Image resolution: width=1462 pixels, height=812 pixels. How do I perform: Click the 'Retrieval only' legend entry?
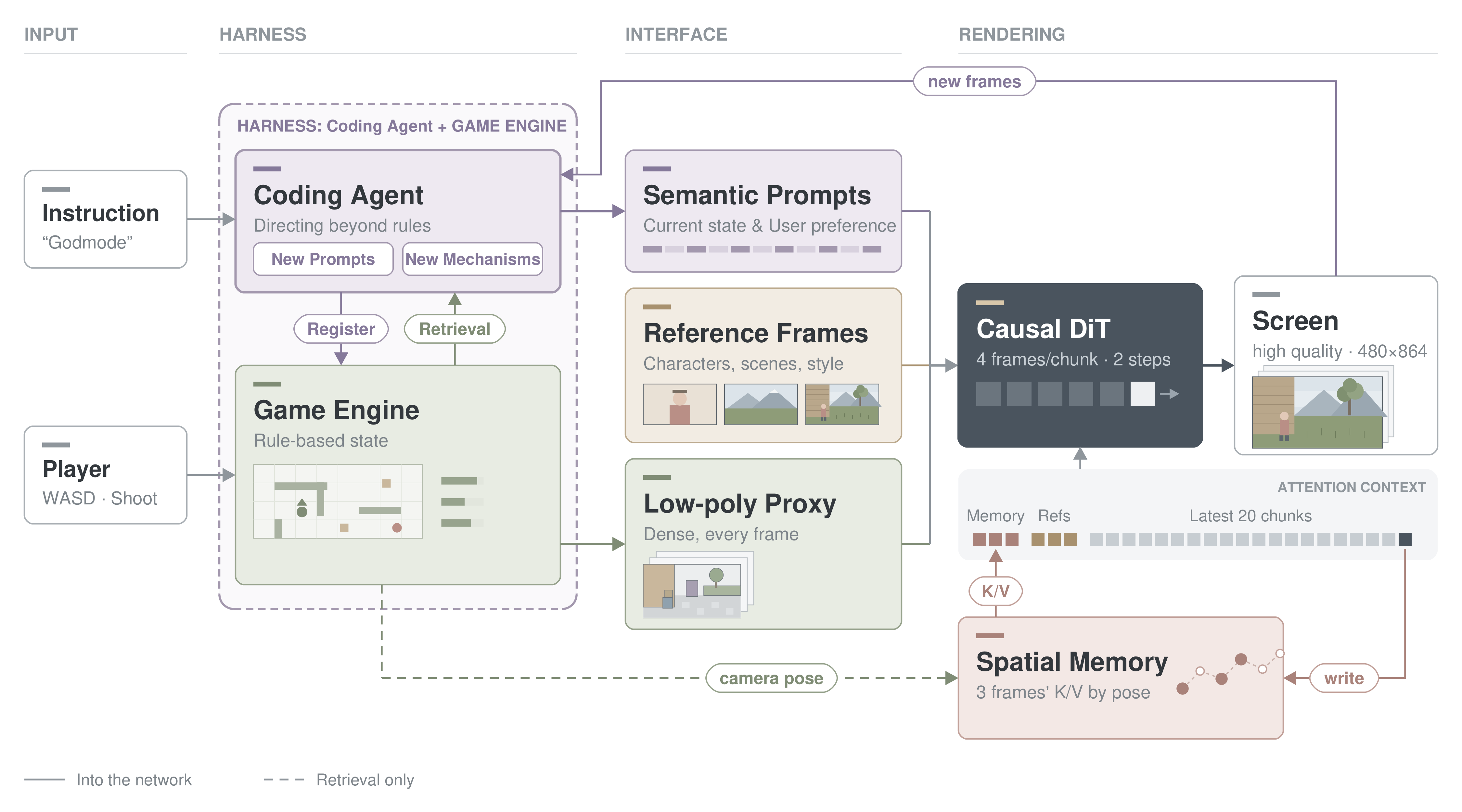pos(339,780)
